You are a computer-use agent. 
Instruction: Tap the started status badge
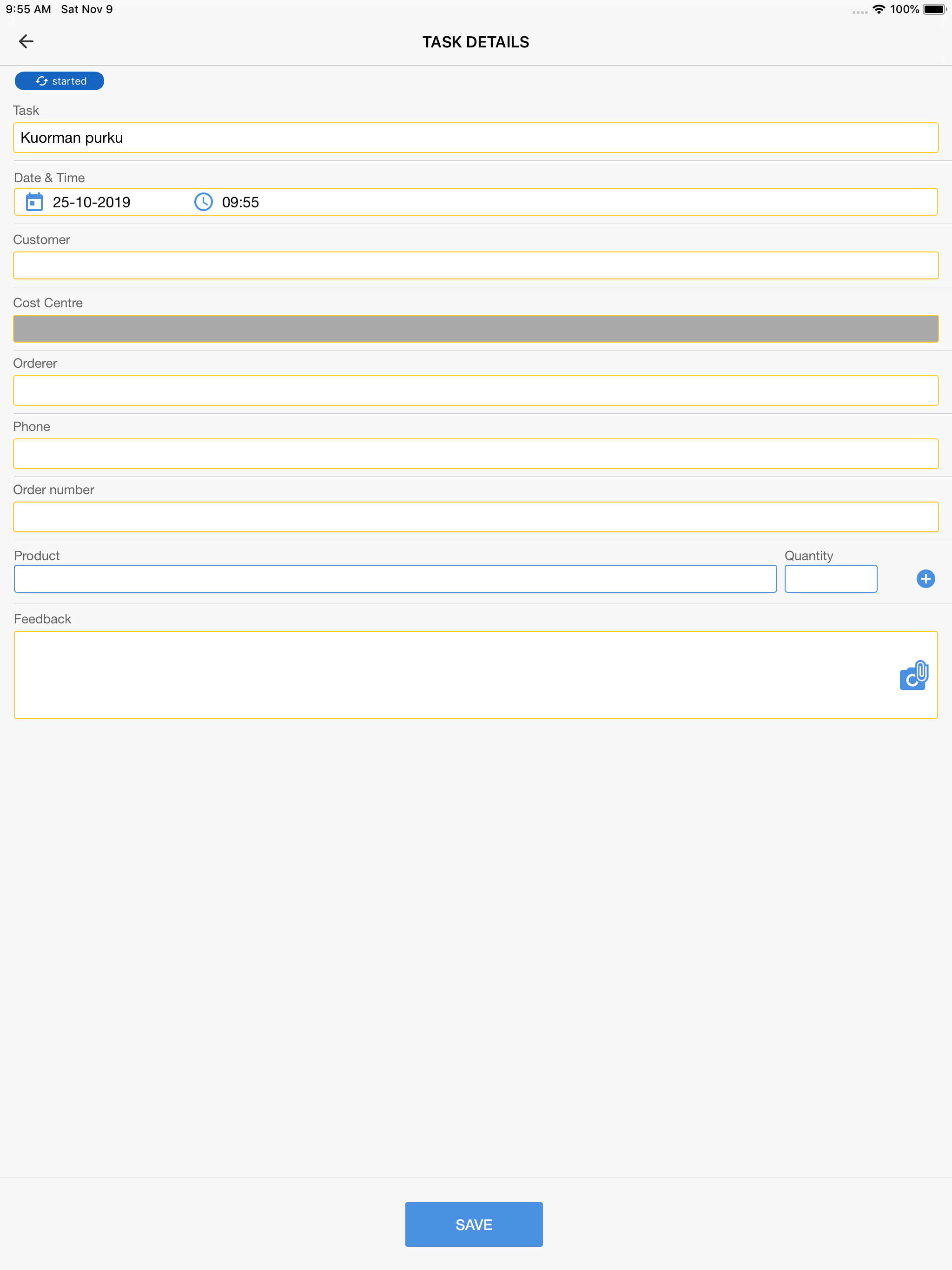(x=59, y=81)
